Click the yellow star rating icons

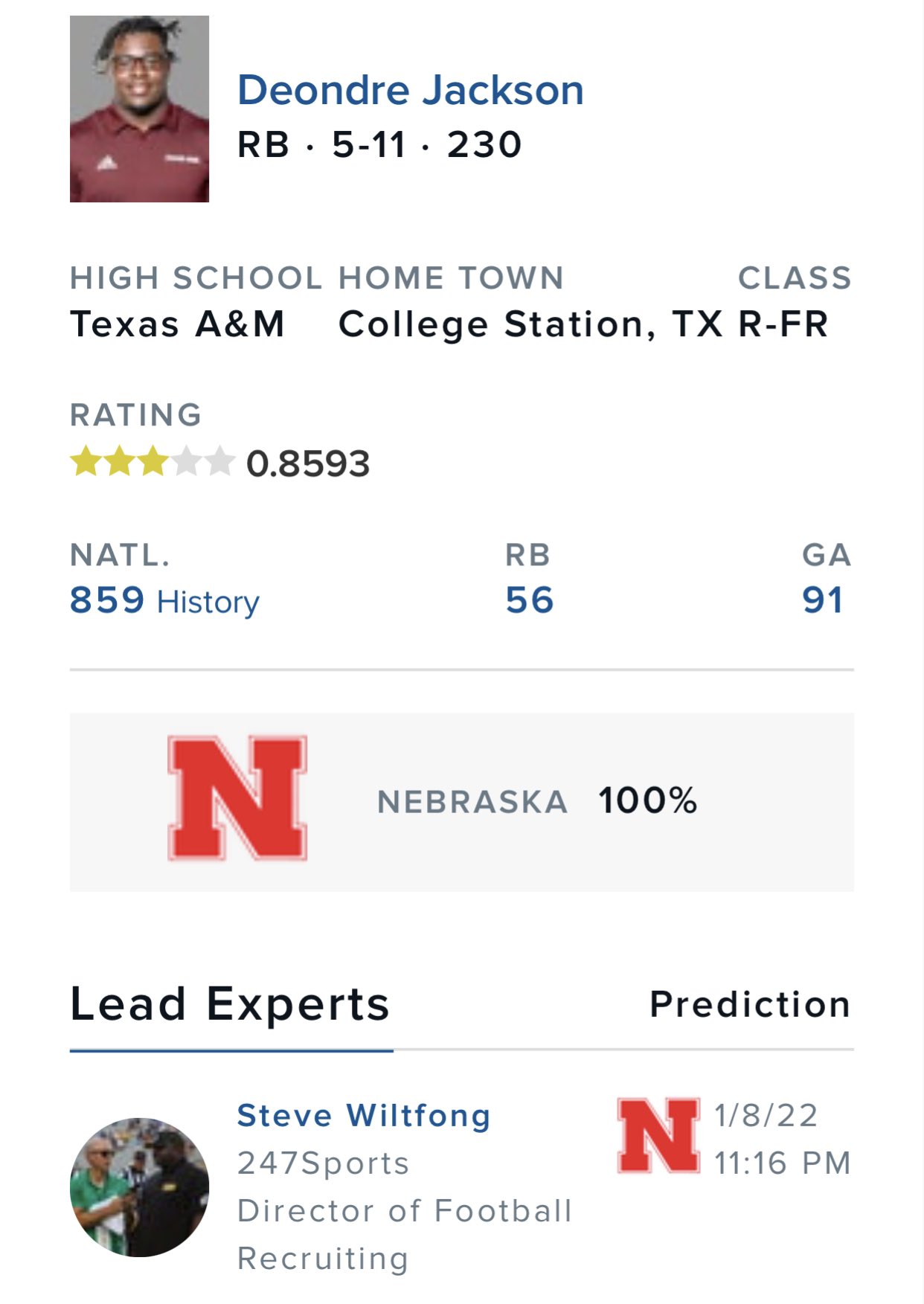(x=120, y=462)
